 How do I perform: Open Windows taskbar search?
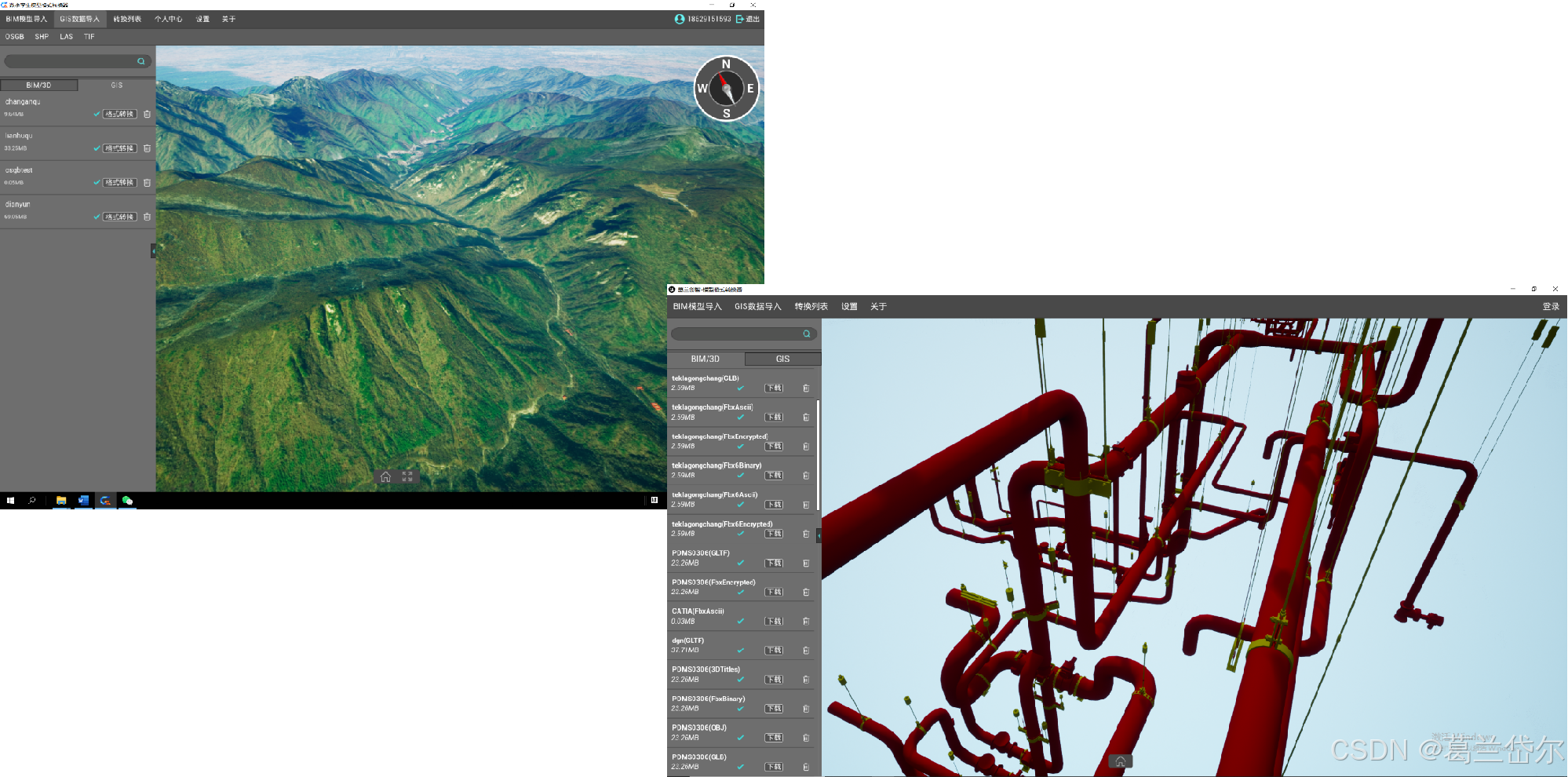[32, 500]
